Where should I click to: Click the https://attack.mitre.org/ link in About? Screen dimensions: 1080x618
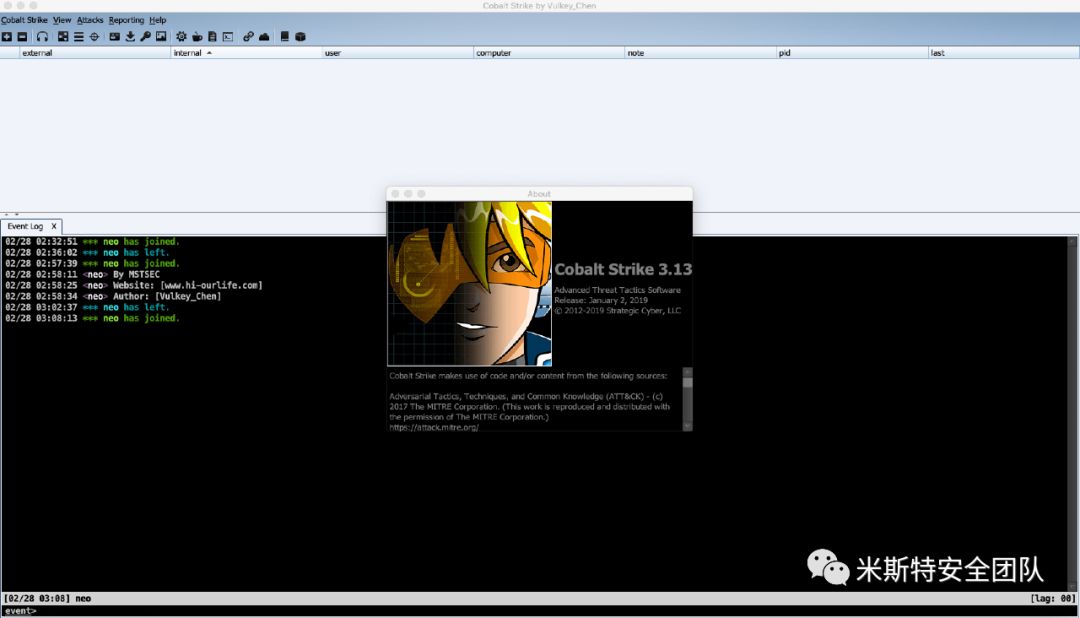[x=434, y=427]
